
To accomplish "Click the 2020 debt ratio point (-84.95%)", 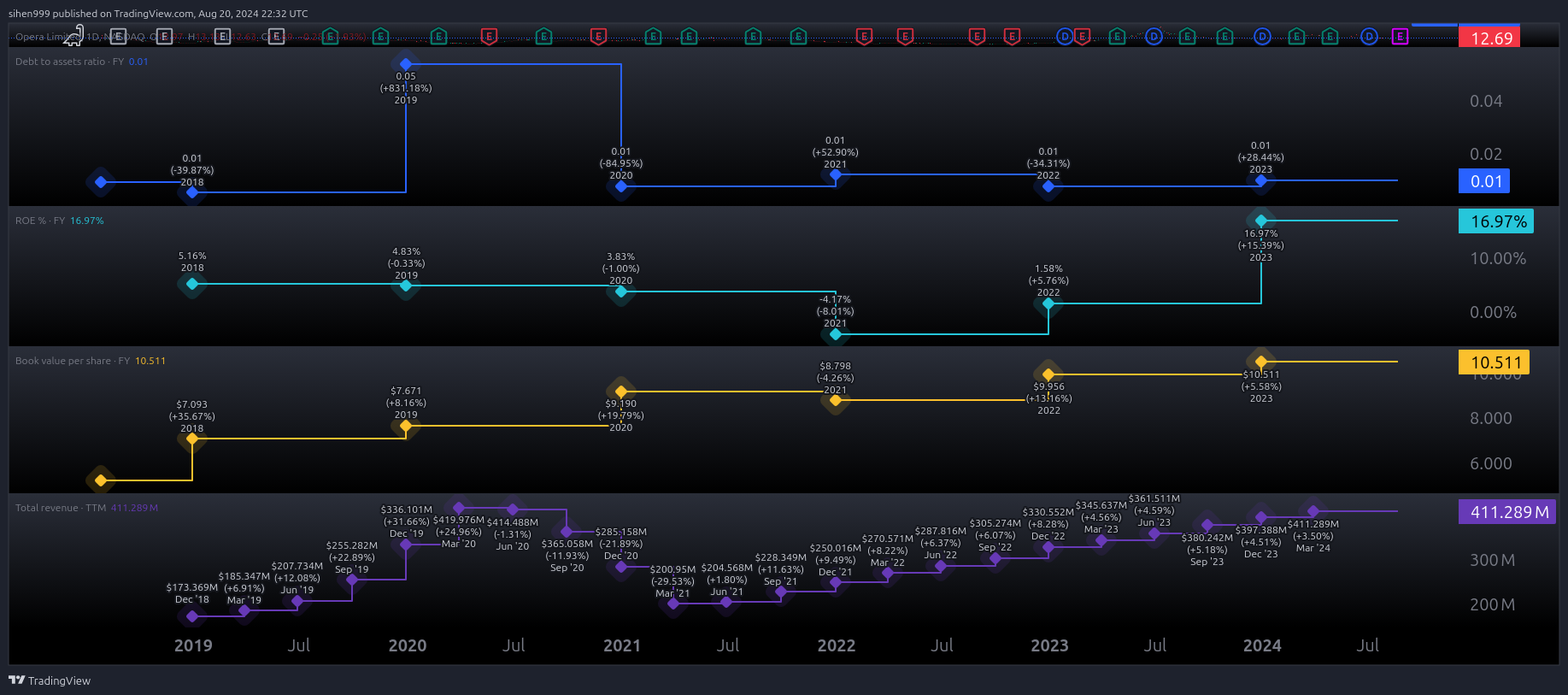I will tap(621, 186).
